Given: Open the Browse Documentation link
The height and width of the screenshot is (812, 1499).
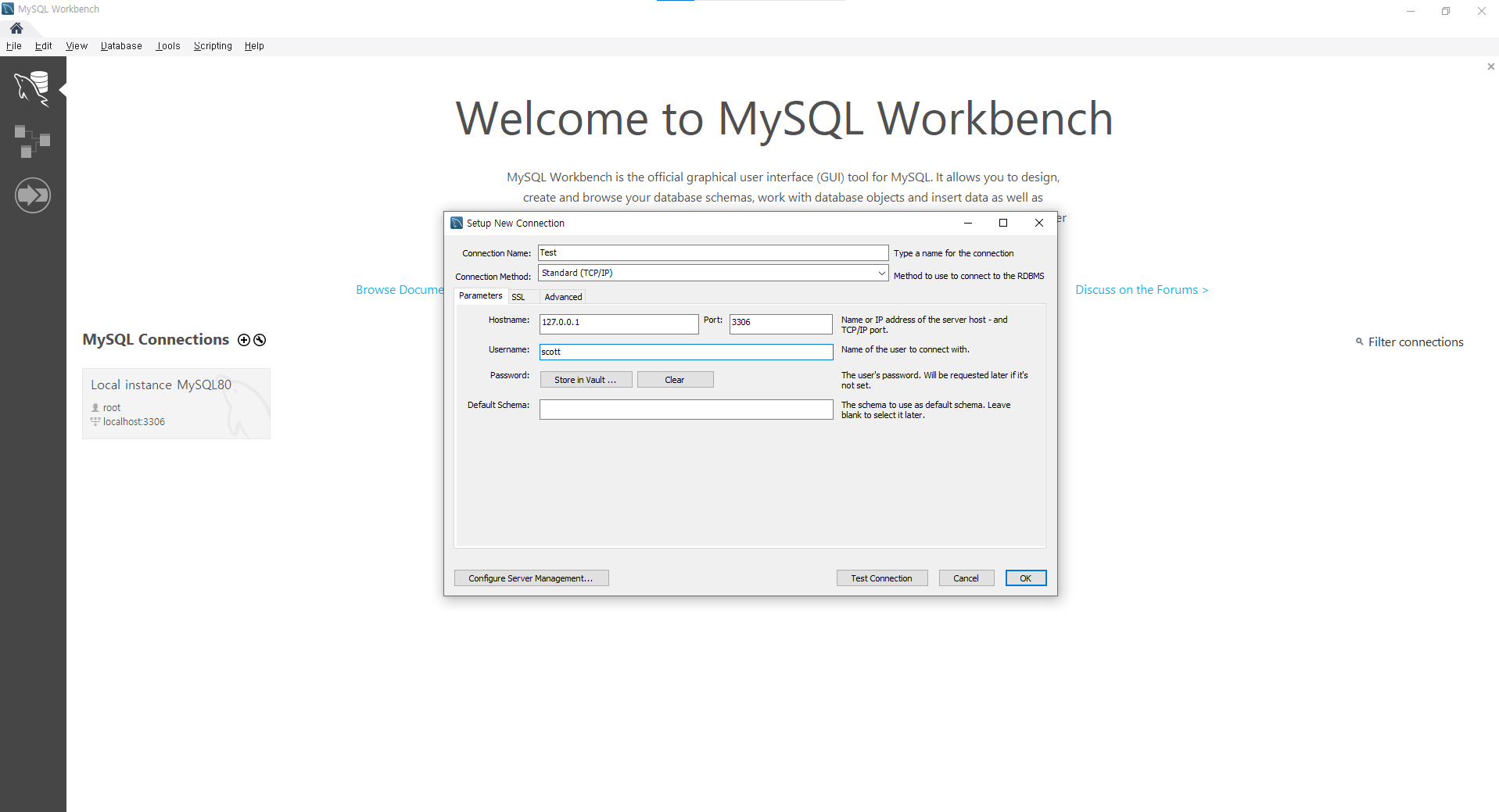Looking at the screenshot, I should [400, 290].
